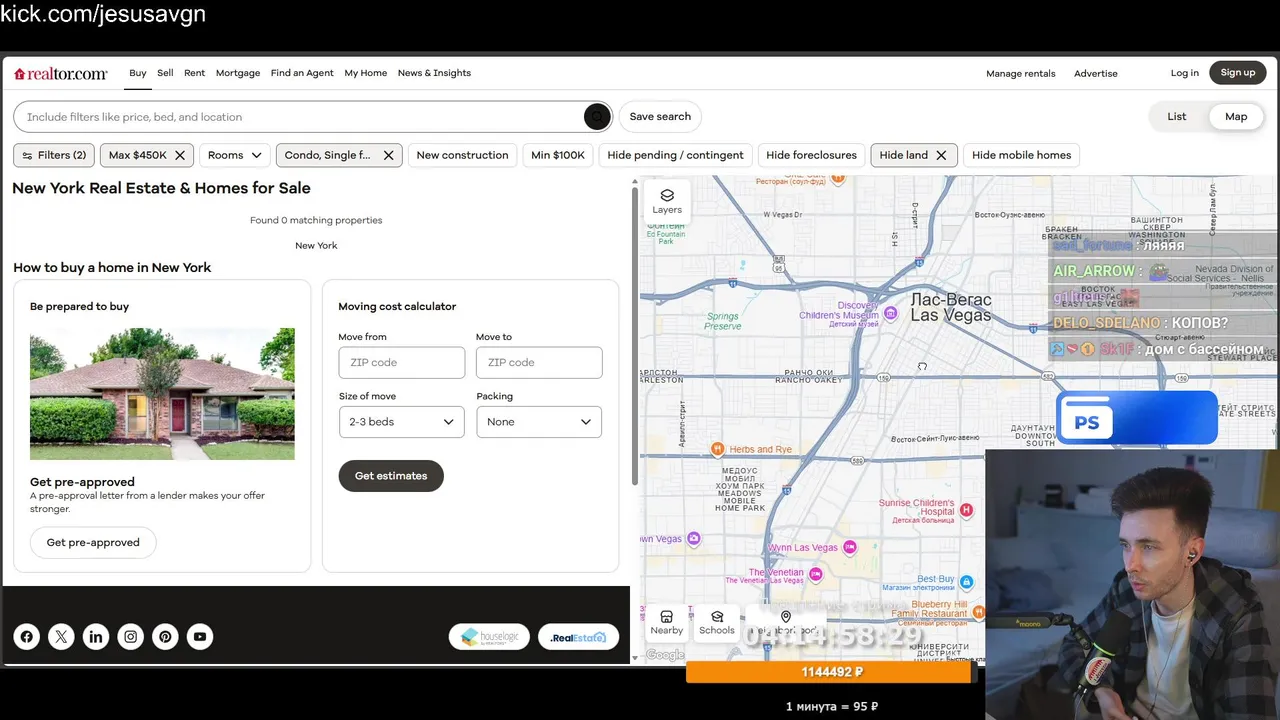This screenshot has height=720, width=1280.
Task: Click the Sign up button
Action: pos(1238,73)
